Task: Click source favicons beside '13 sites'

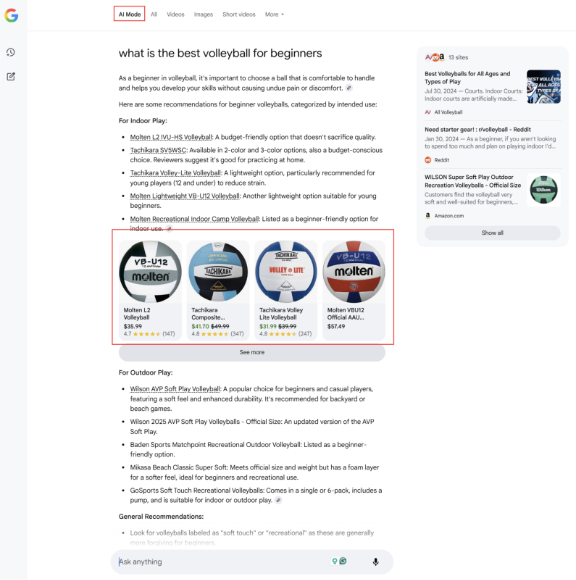Action: click(x=435, y=57)
